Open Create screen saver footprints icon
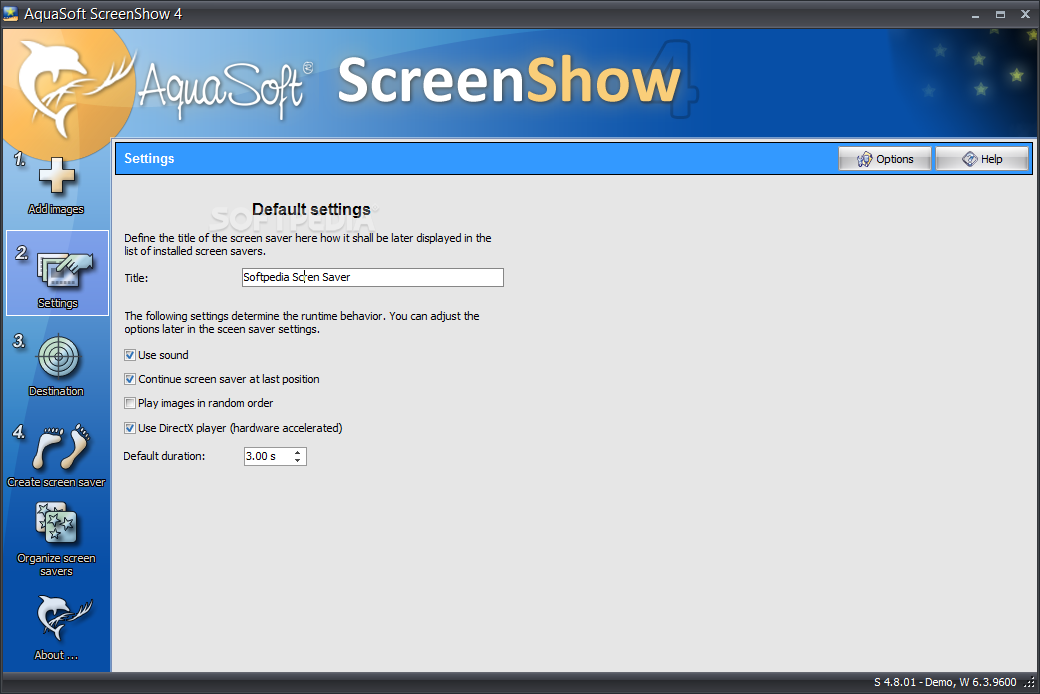Screen dimensions: 1040x694 61,447
